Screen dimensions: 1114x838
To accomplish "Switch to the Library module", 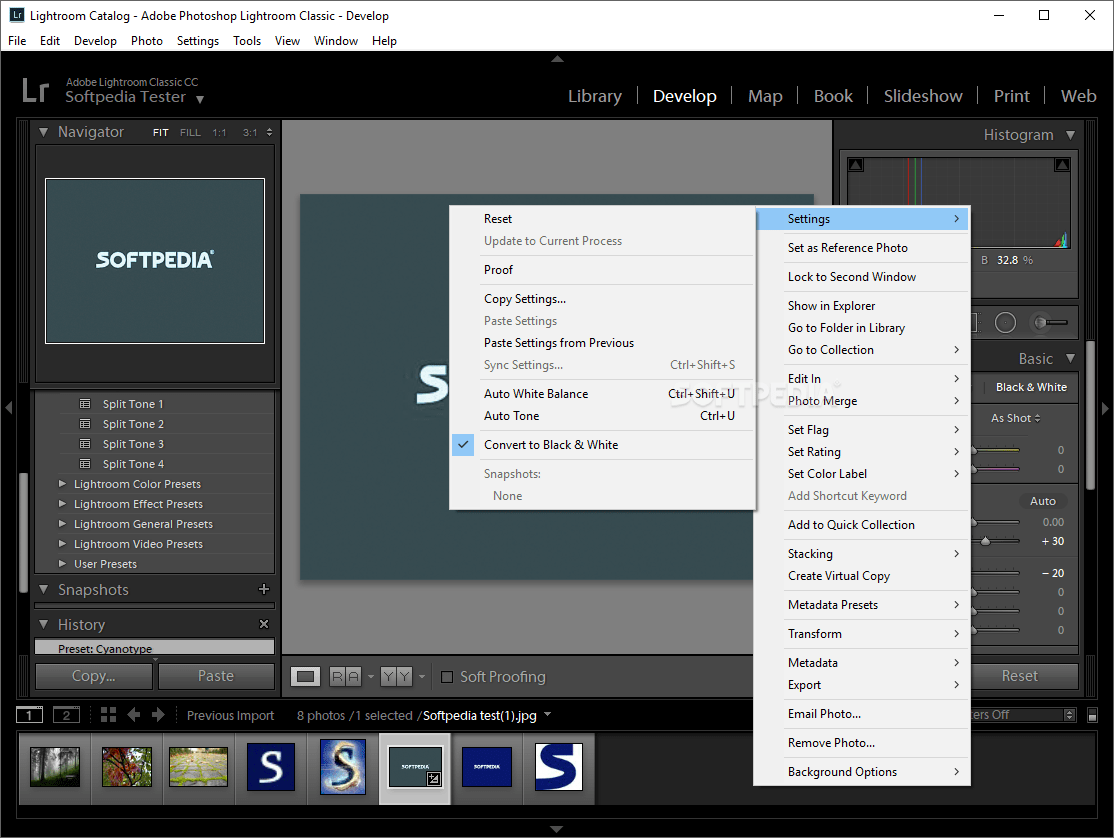I will coord(595,96).
